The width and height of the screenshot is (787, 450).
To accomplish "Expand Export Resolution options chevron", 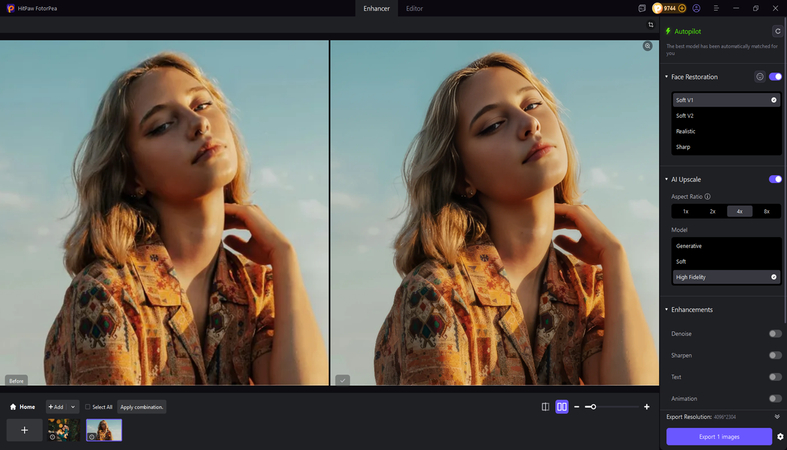I will (777, 416).
